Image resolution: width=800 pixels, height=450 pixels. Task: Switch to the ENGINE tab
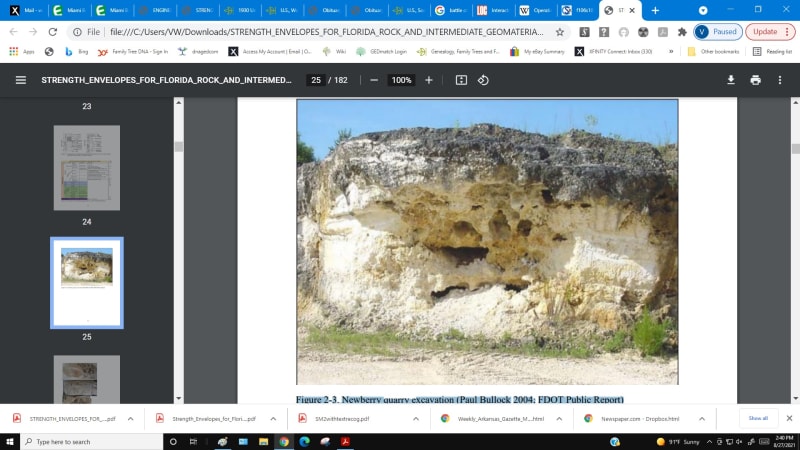(x=154, y=10)
